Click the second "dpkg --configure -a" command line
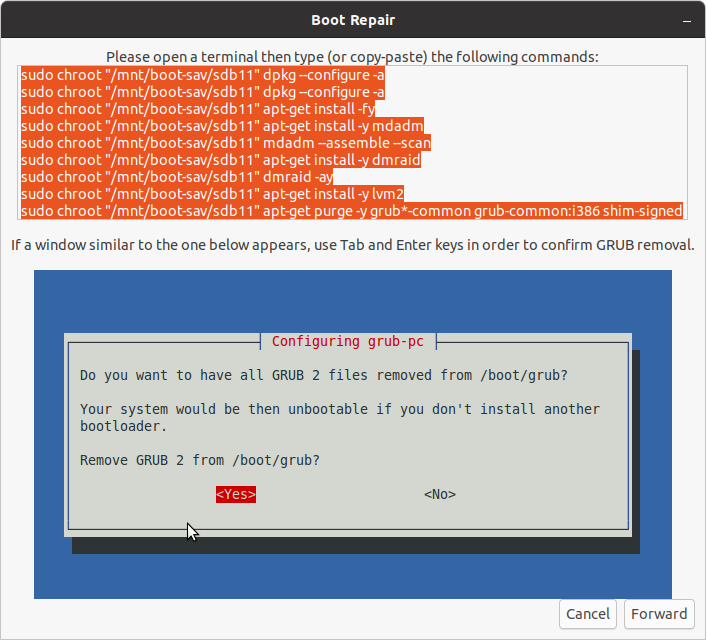This screenshot has width=706, height=640. coord(202,93)
